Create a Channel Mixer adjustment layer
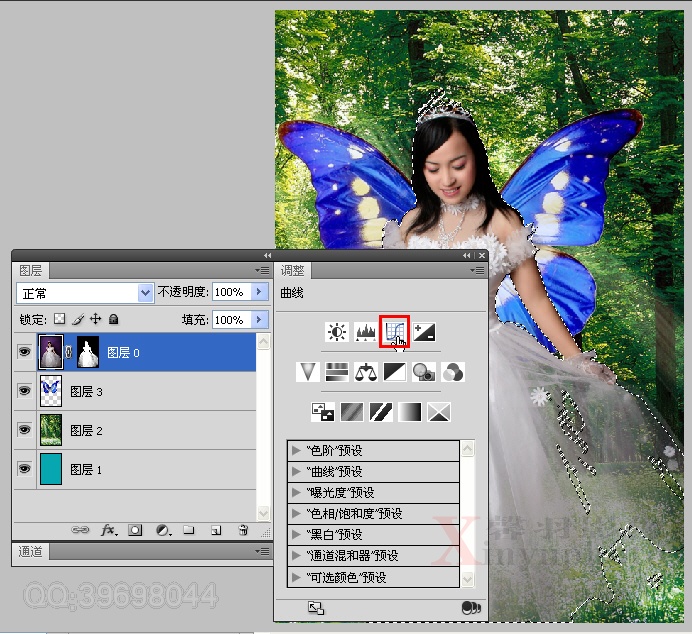The height and width of the screenshot is (634, 692). [453, 372]
